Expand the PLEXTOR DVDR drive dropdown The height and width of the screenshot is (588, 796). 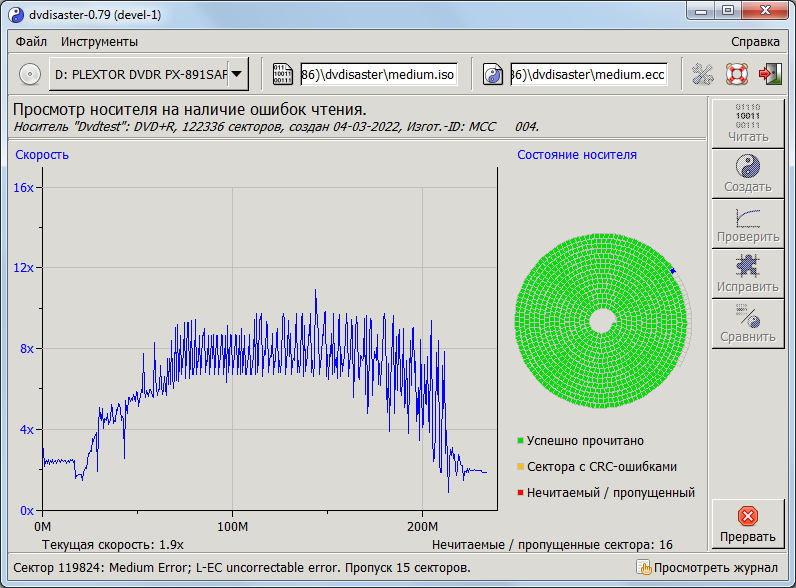click(237, 74)
